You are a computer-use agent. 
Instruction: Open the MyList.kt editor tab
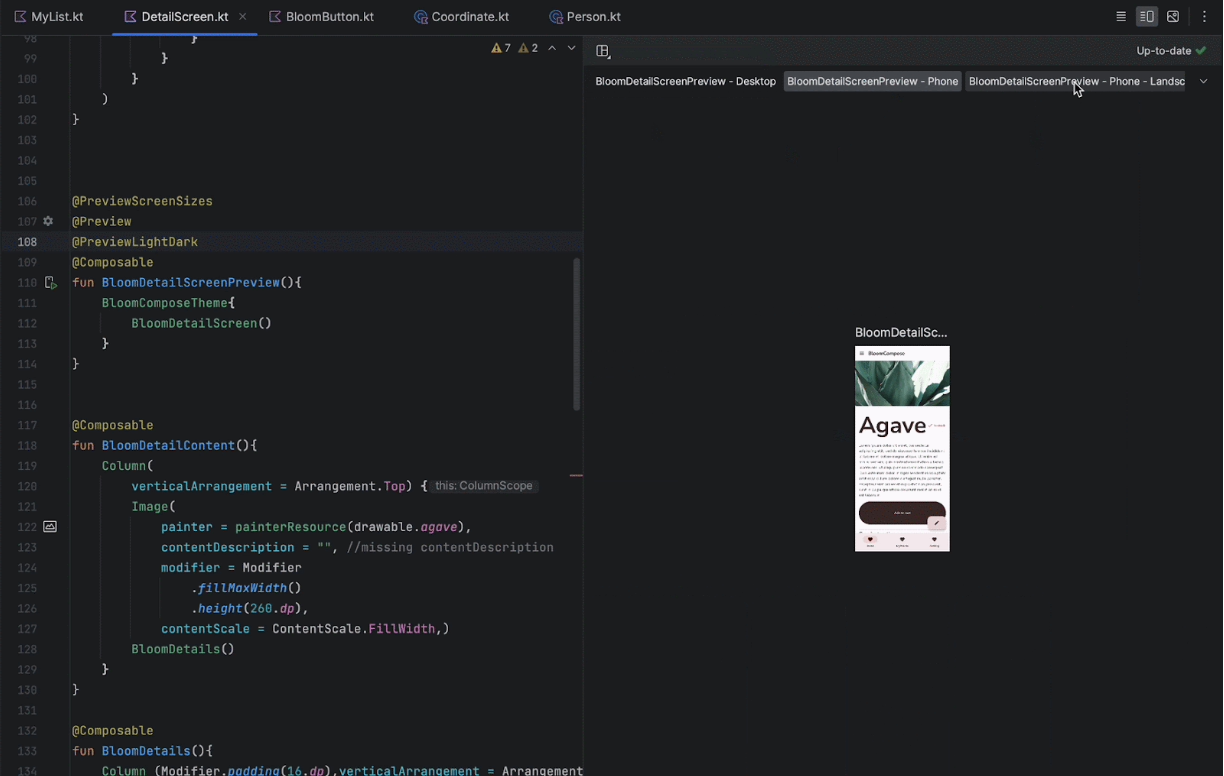[48, 17]
